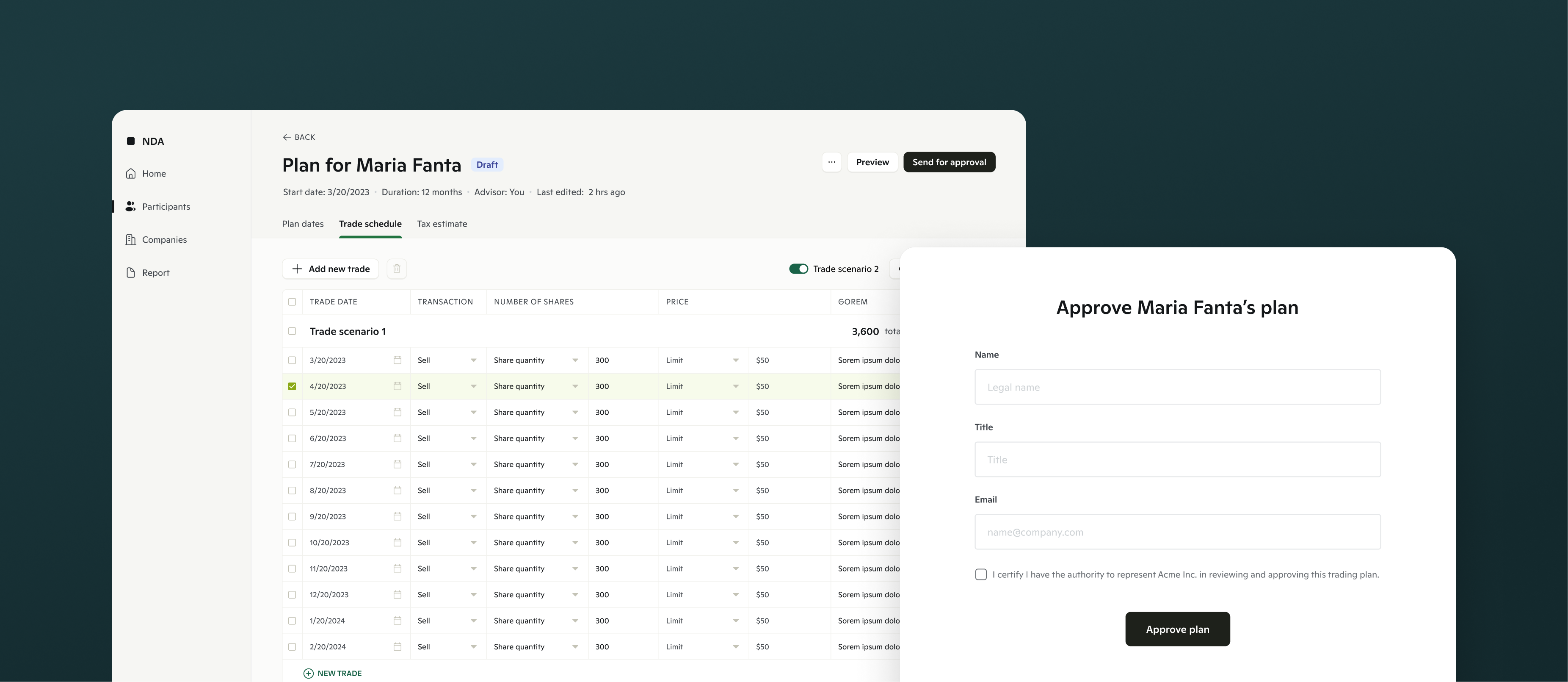The height and width of the screenshot is (682, 1568).
Task: Uncheck the 4/20/2023 trade row checkbox
Action: (292, 386)
